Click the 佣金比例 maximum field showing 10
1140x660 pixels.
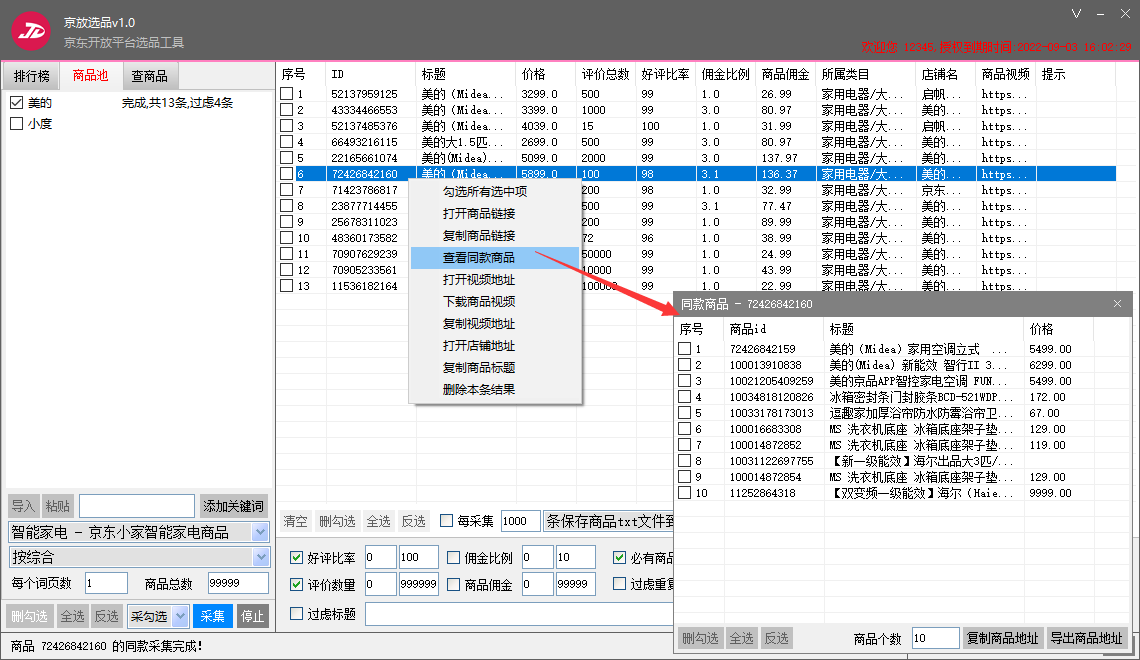pyautogui.click(x=575, y=558)
